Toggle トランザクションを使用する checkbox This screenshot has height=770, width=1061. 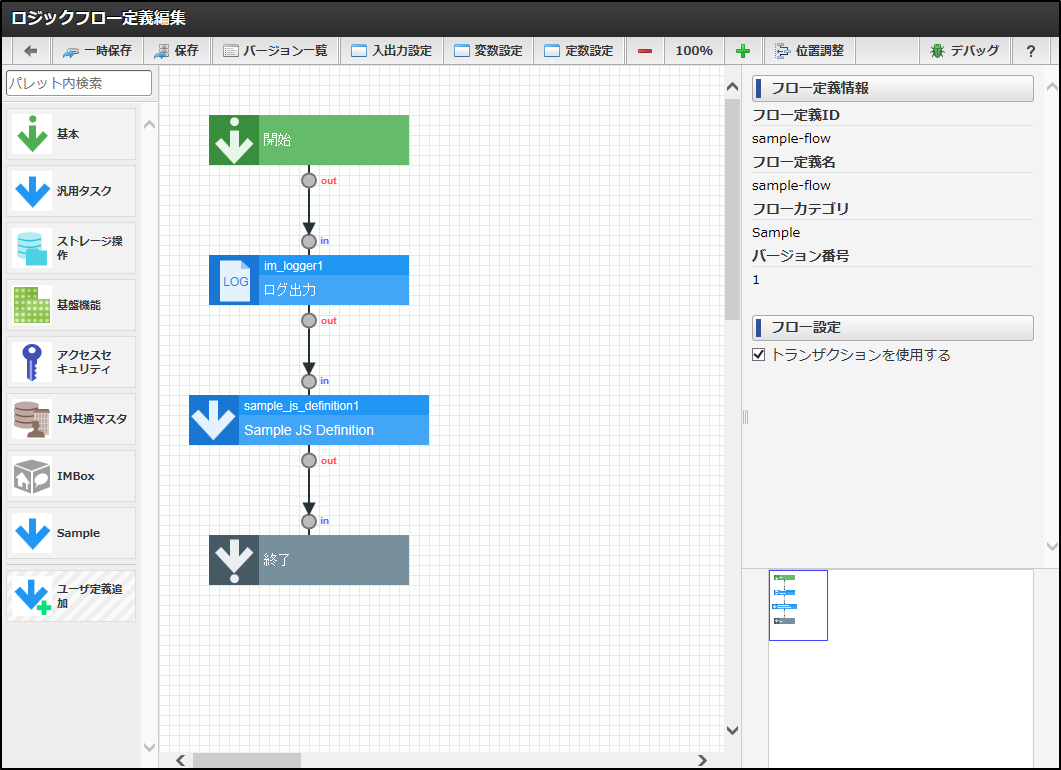click(x=759, y=355)
